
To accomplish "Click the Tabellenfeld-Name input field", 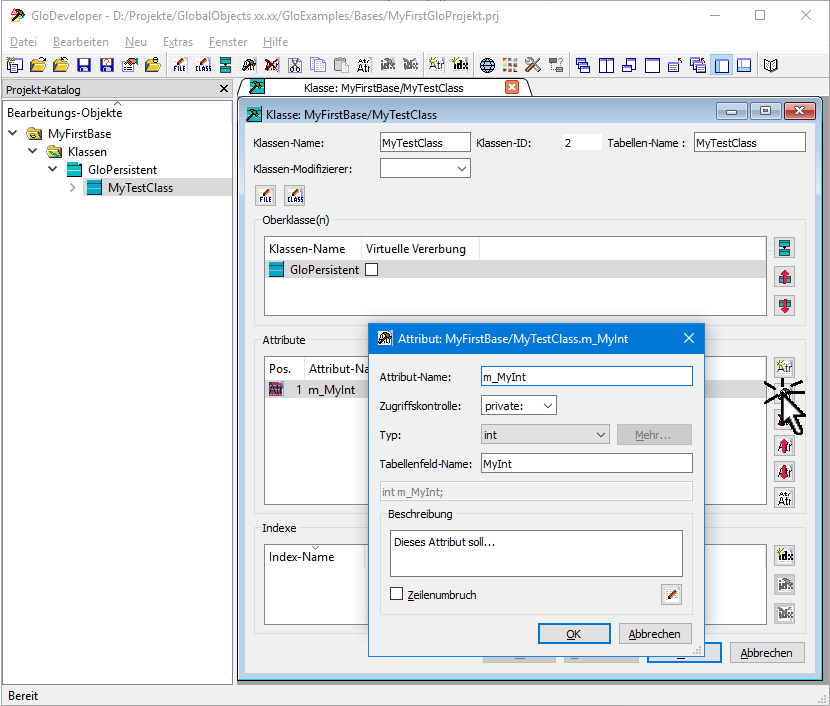I will (x=587, y=464).
